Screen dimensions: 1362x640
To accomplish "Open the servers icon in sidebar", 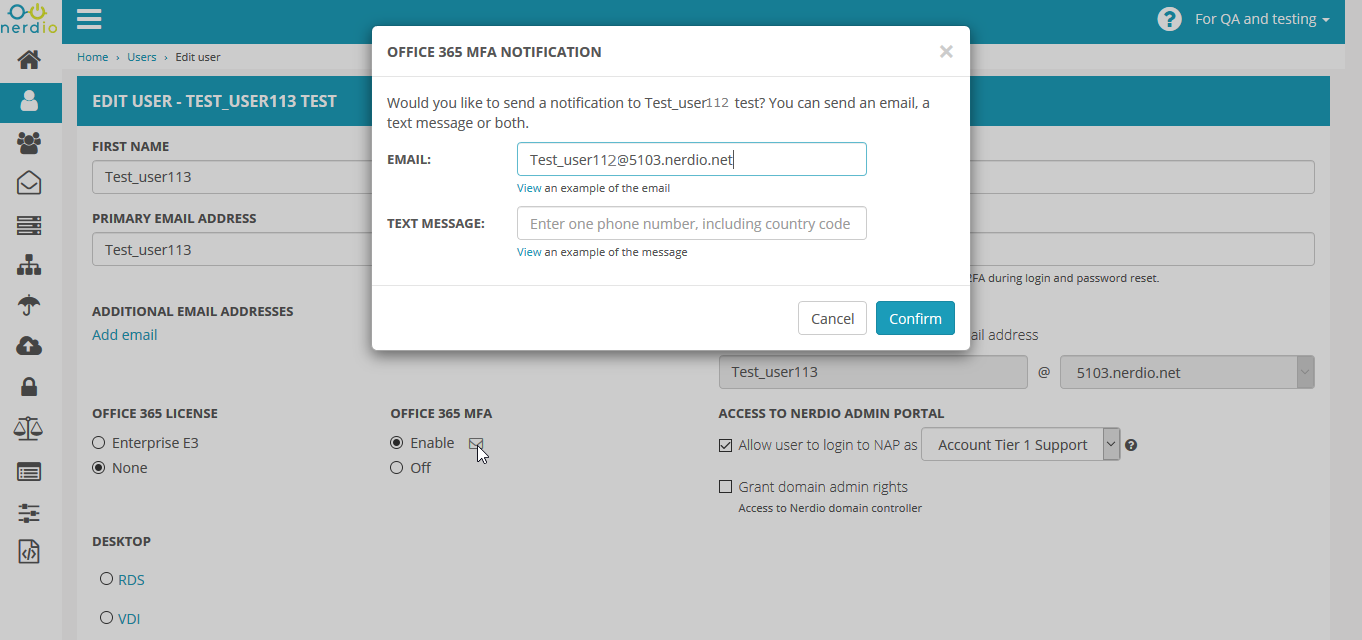I will click(x=29, y=225).
